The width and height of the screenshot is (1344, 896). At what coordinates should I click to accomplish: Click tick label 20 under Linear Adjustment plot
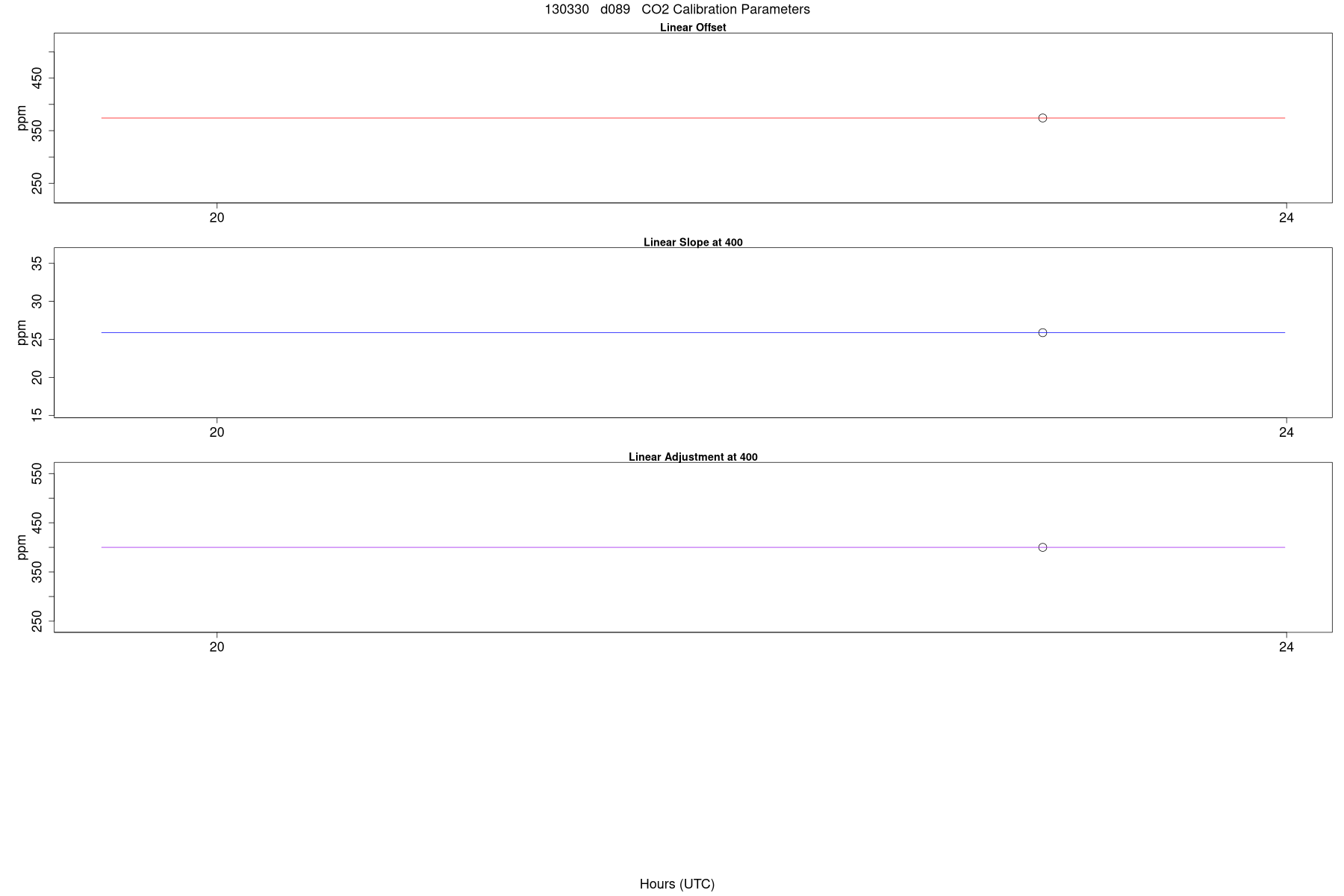point(217,647)
